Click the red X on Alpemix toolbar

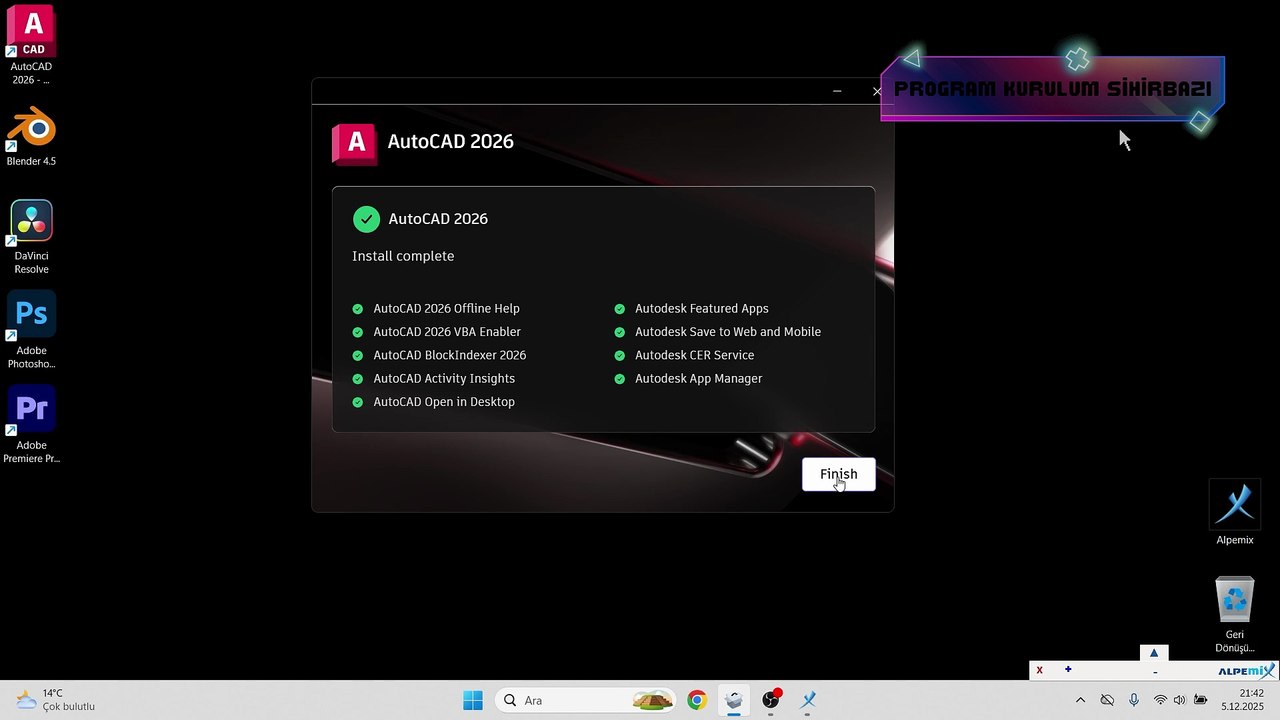[1040, 670]
